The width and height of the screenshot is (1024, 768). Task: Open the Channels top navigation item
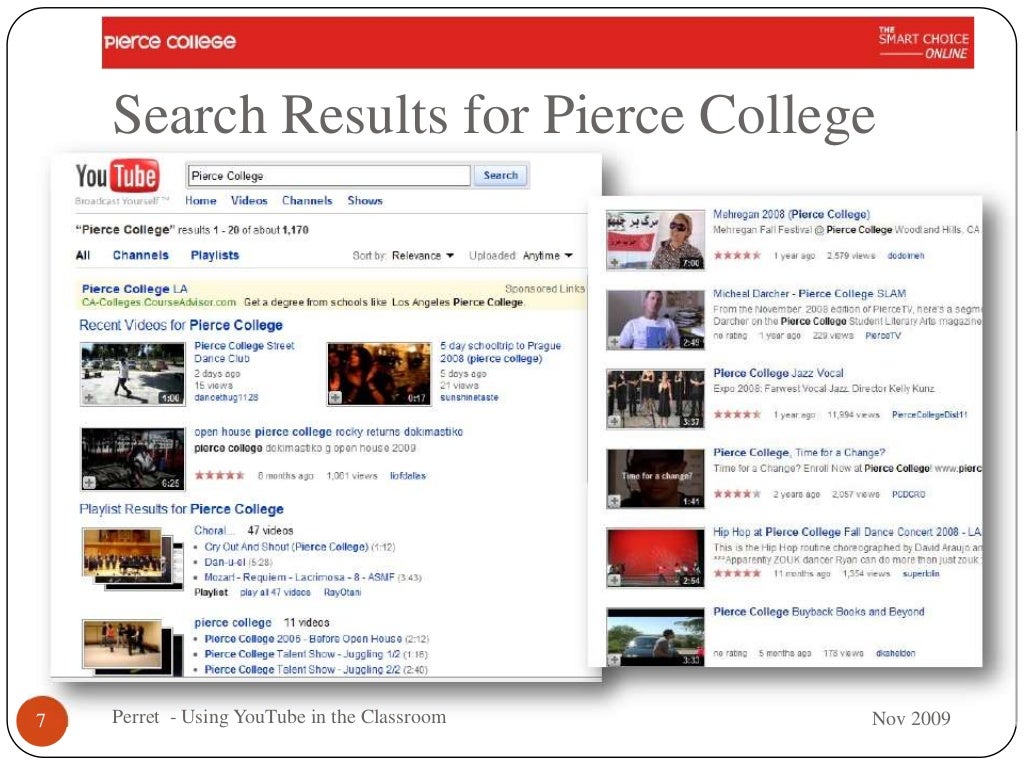[307, 200]
